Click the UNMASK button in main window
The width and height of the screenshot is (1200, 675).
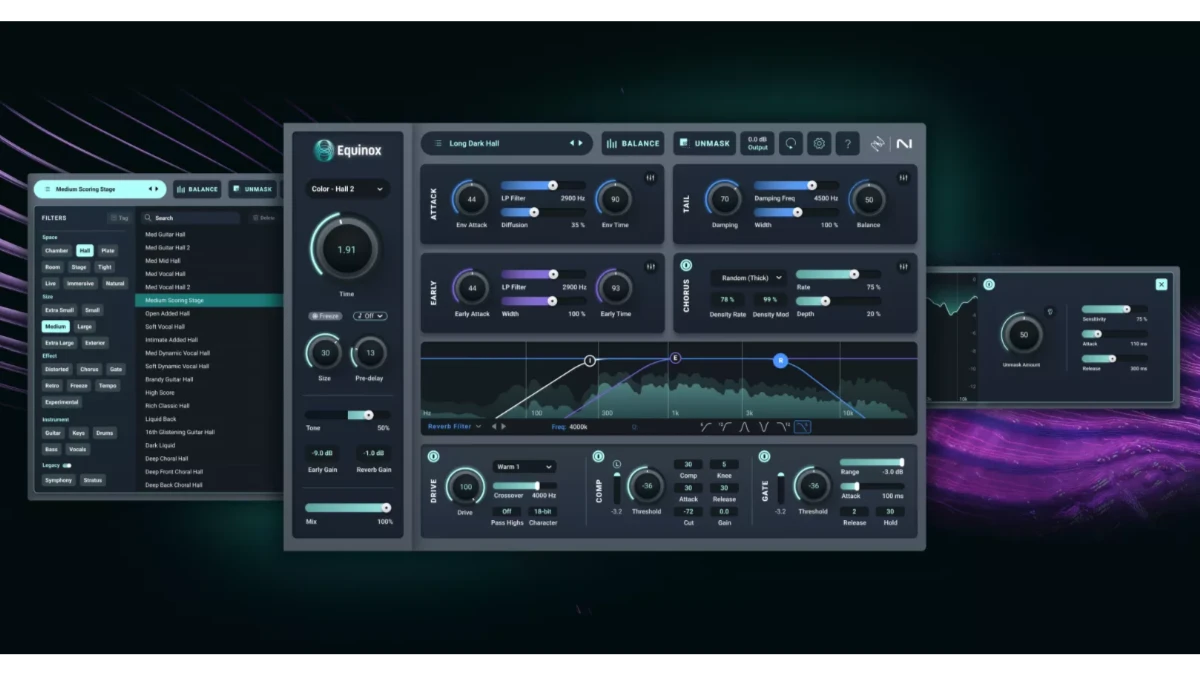click(705, 143)
